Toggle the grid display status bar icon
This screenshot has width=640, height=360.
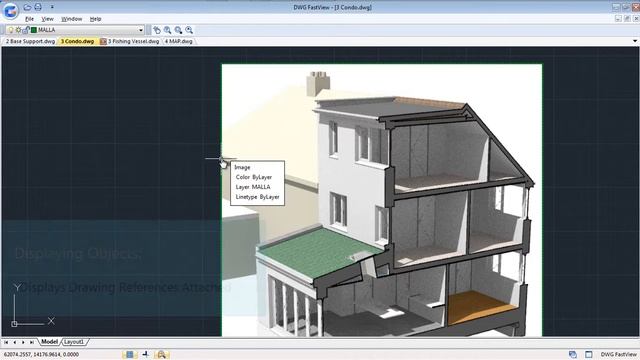click(x=130, y=354)
